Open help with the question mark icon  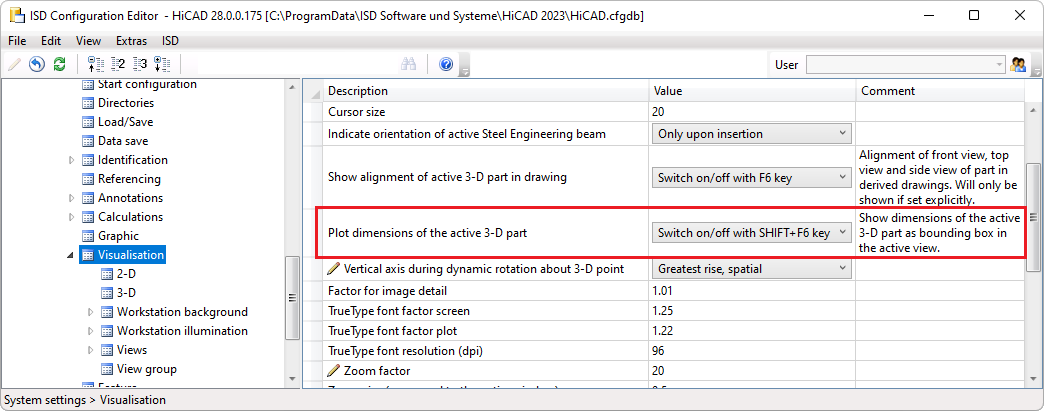(446, 64)
